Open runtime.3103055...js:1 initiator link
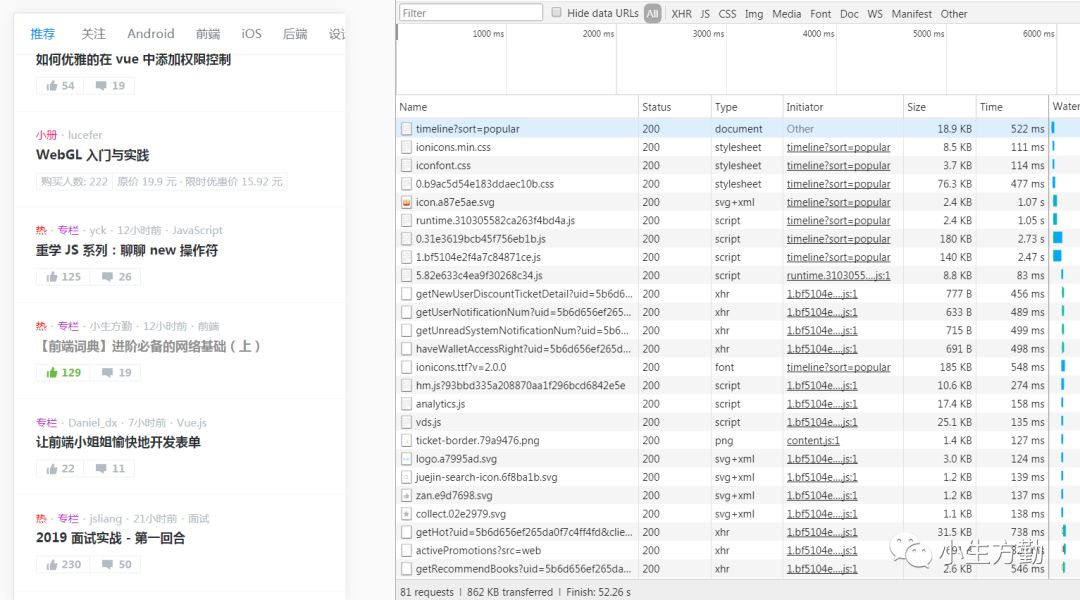 [x=838, y=276]
